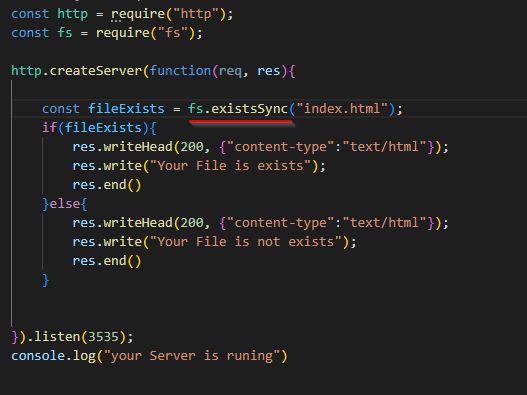Click the 'if' keyword
Image resolution: width=527 pixels, height=395 pixels.
point(49,128)
